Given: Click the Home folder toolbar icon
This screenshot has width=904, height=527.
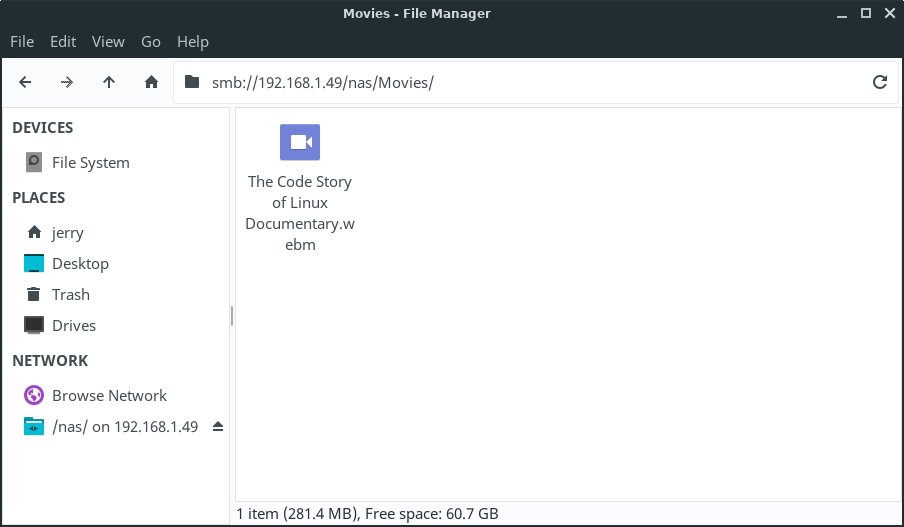Looking at the screenshot, I should pyautogui.click(x=151, y=82).
